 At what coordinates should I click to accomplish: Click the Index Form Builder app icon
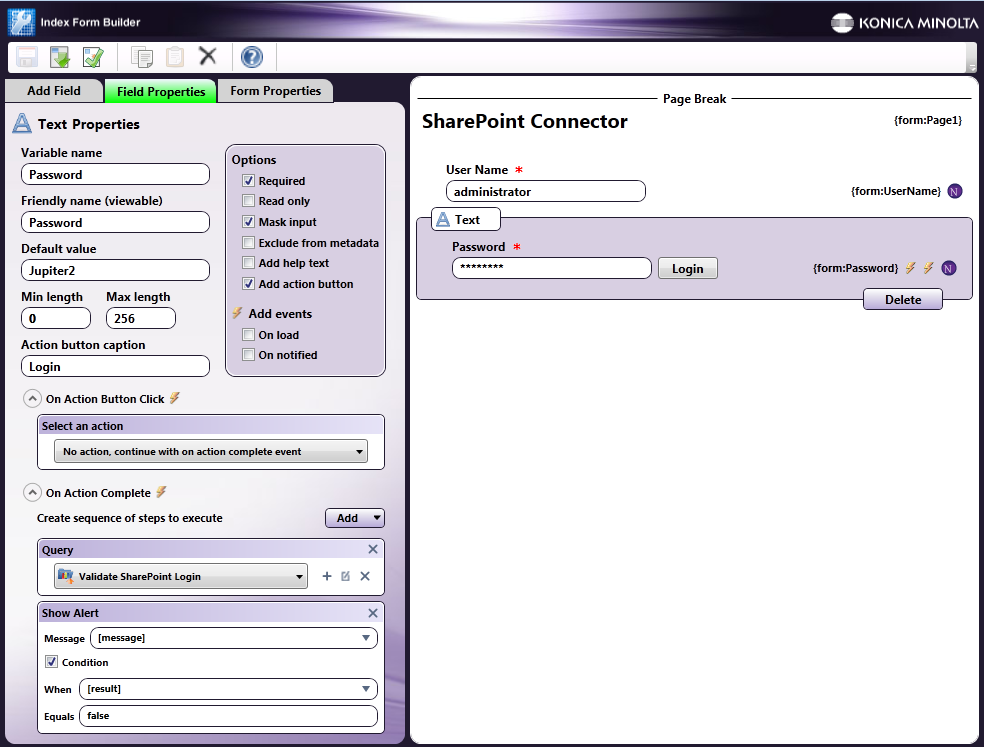tap(21, 22)
